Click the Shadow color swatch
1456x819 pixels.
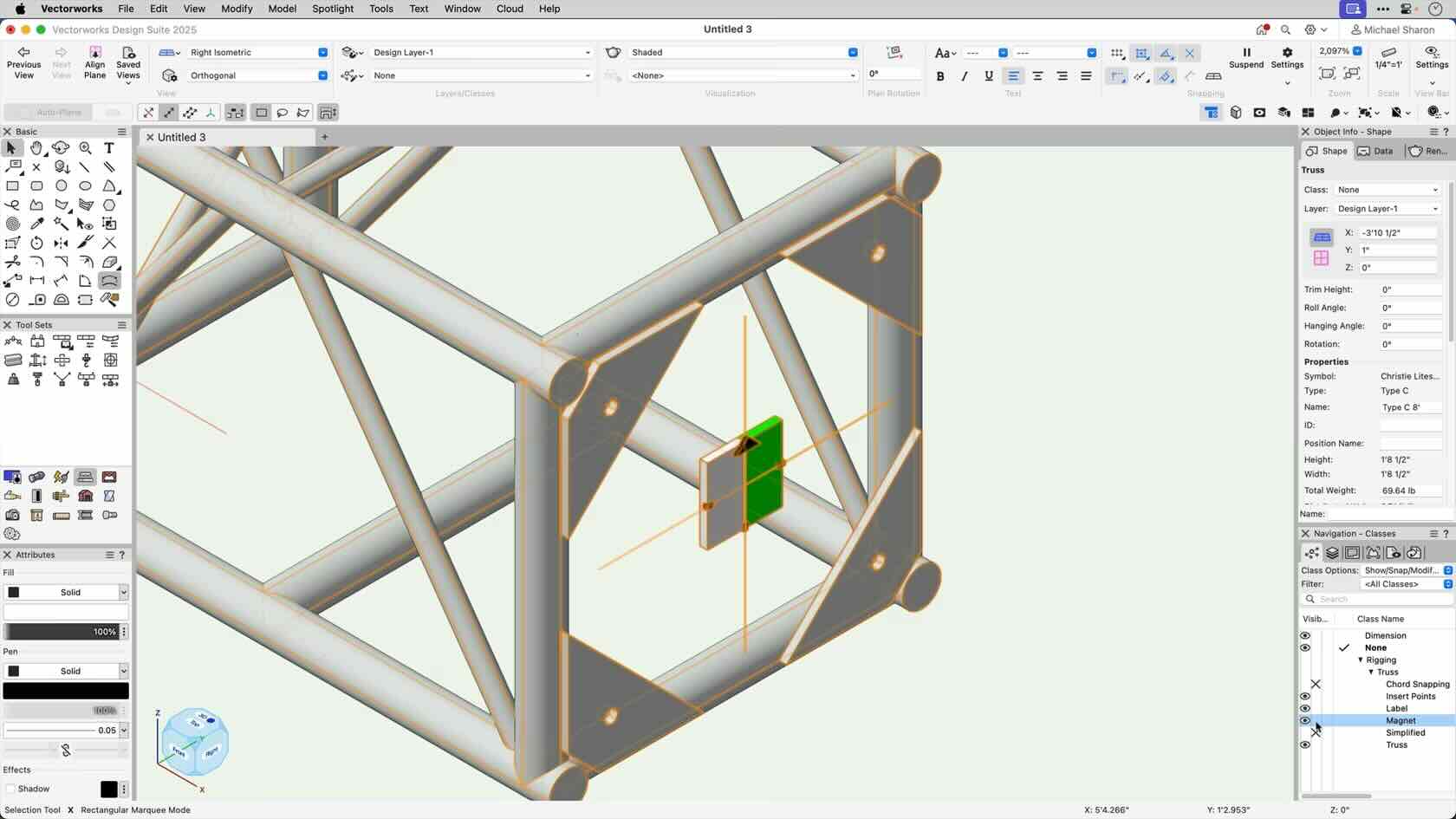[x=108, y=789]
